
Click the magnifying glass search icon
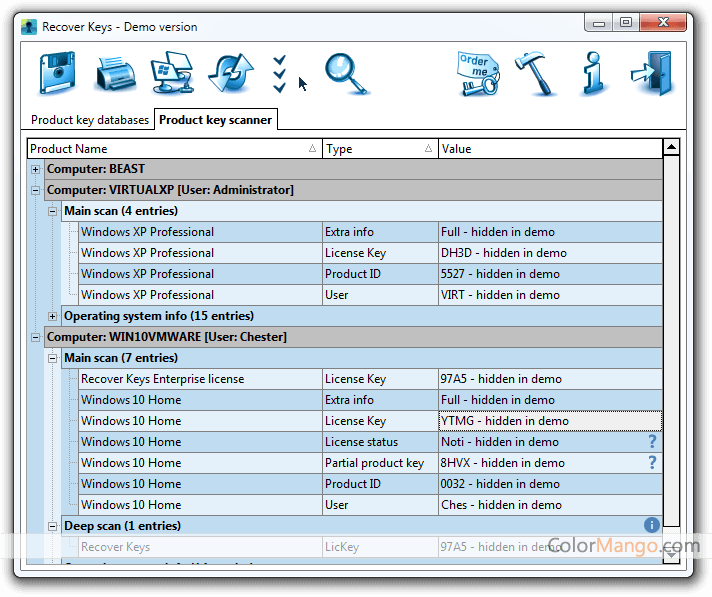(346, 73)
